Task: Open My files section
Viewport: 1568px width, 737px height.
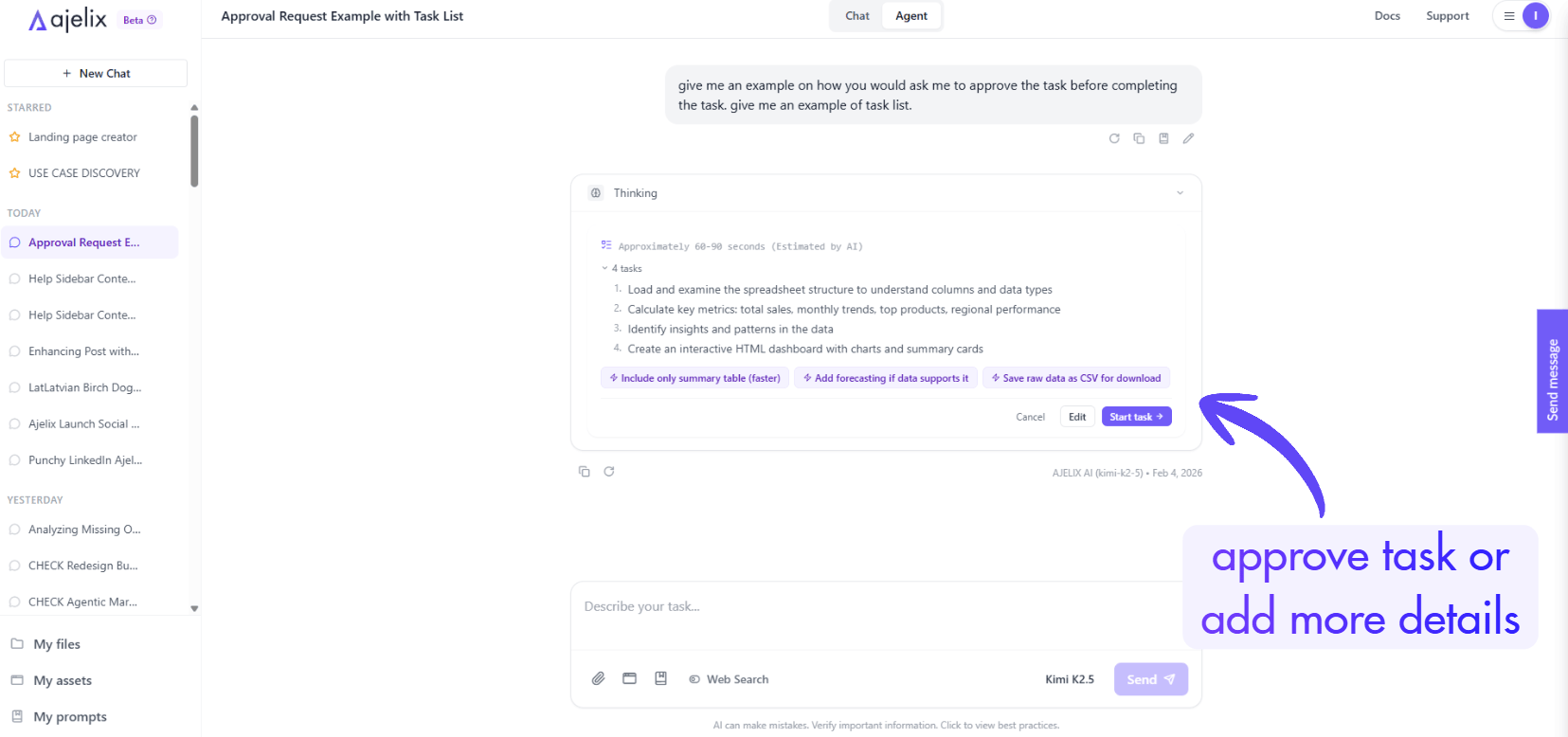Action: click(57, 644)
